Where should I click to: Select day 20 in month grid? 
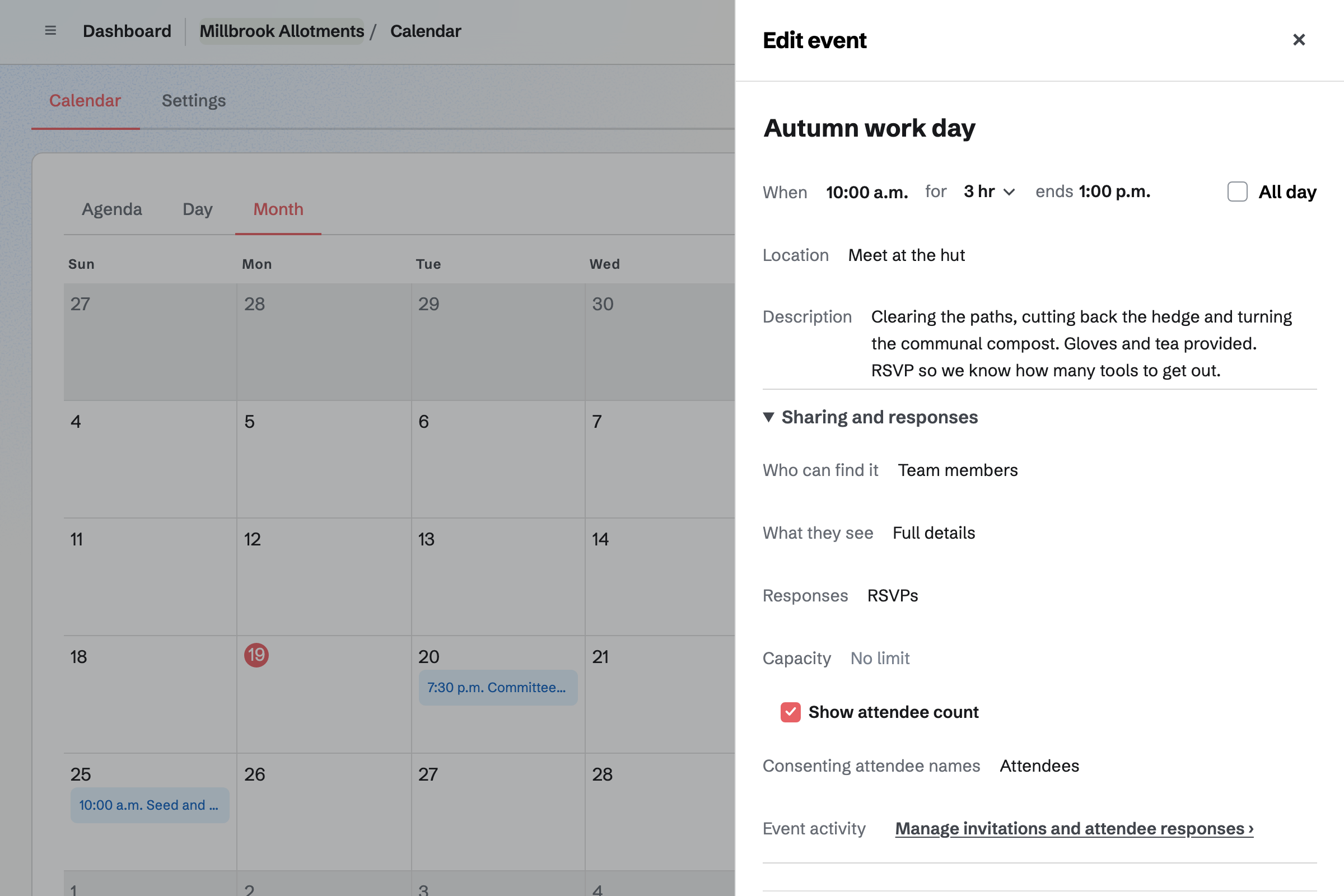coord(428,656)
